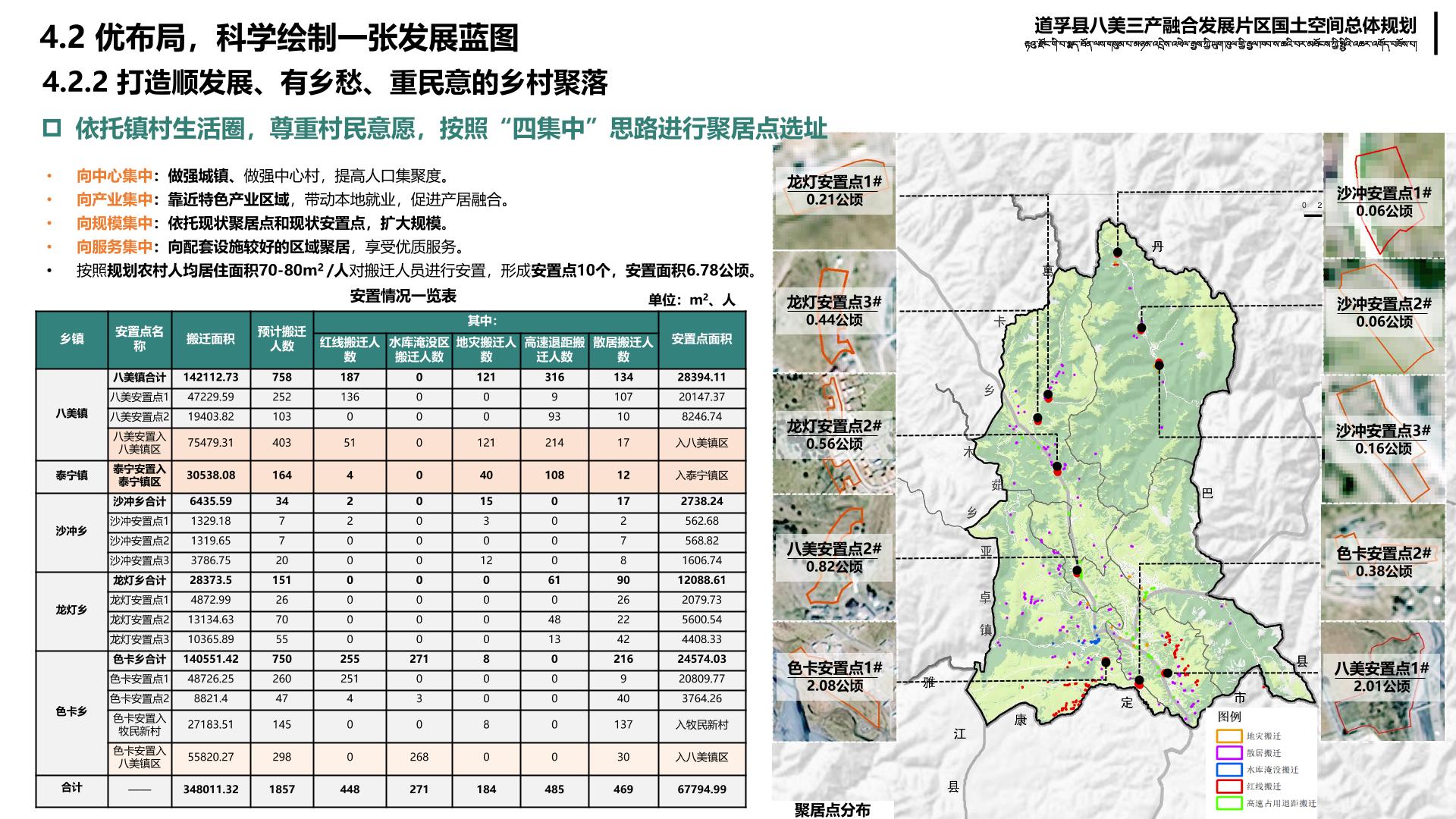
Task: Open the 龙灯安置点2# satellite thumbnail
Action: click(834, 435)
